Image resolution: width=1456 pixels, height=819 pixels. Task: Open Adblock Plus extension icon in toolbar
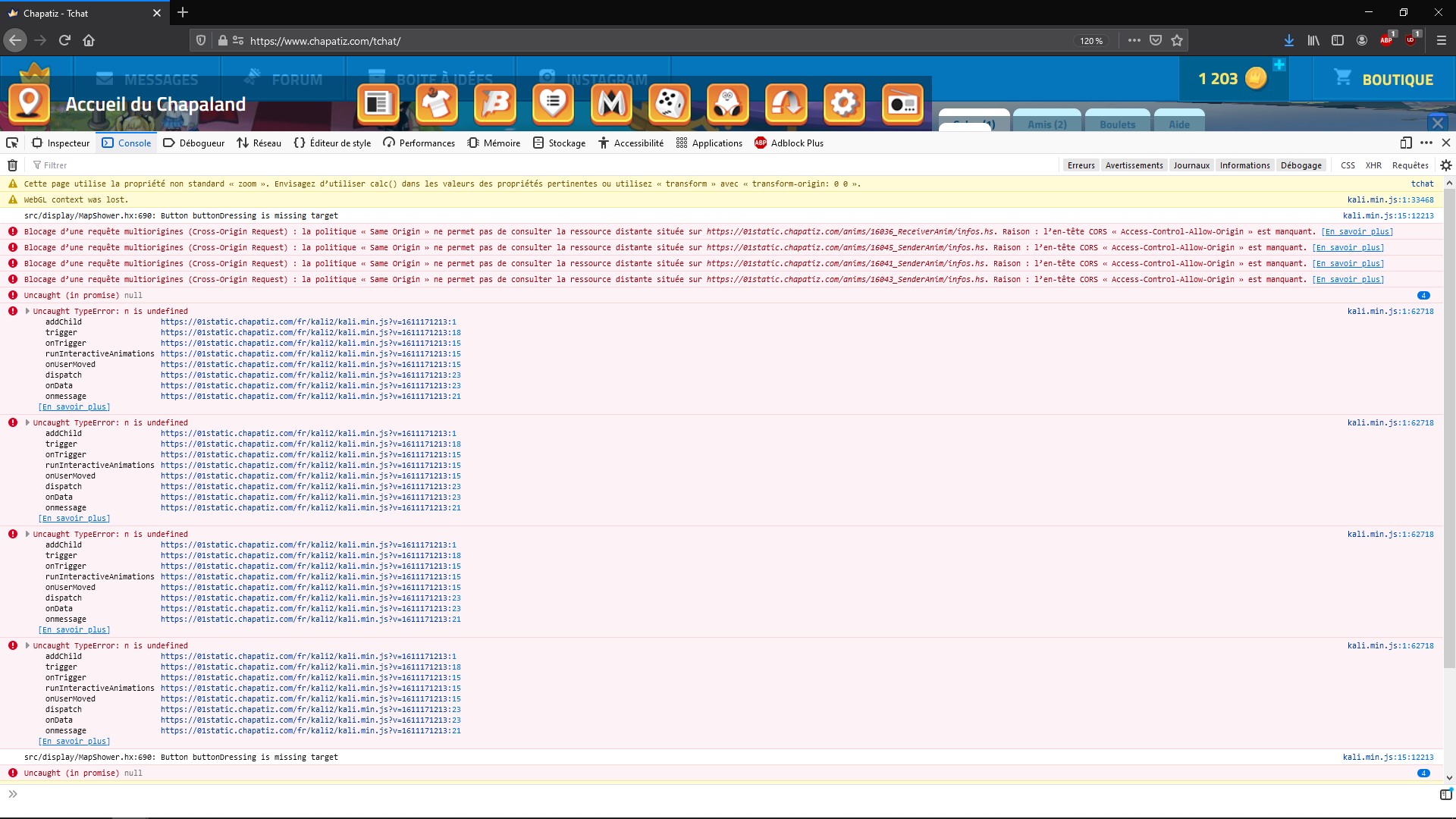tap(1386, 40)
